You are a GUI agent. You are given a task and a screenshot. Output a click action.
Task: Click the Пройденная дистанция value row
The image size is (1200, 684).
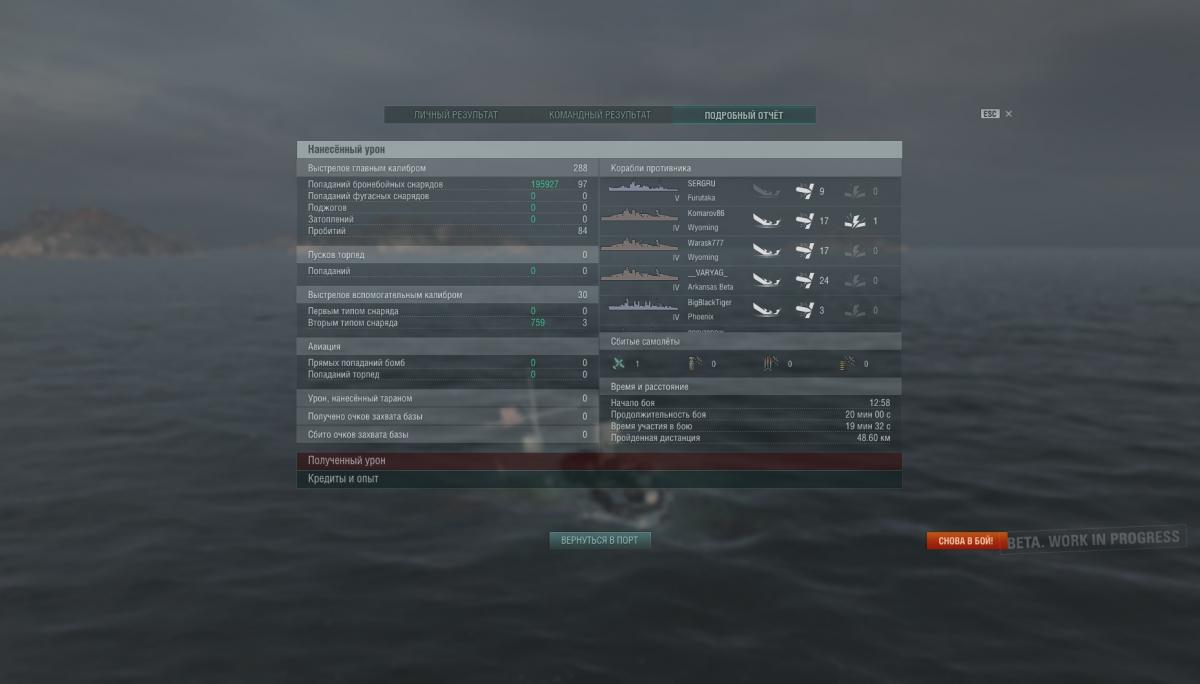(750, 438)
